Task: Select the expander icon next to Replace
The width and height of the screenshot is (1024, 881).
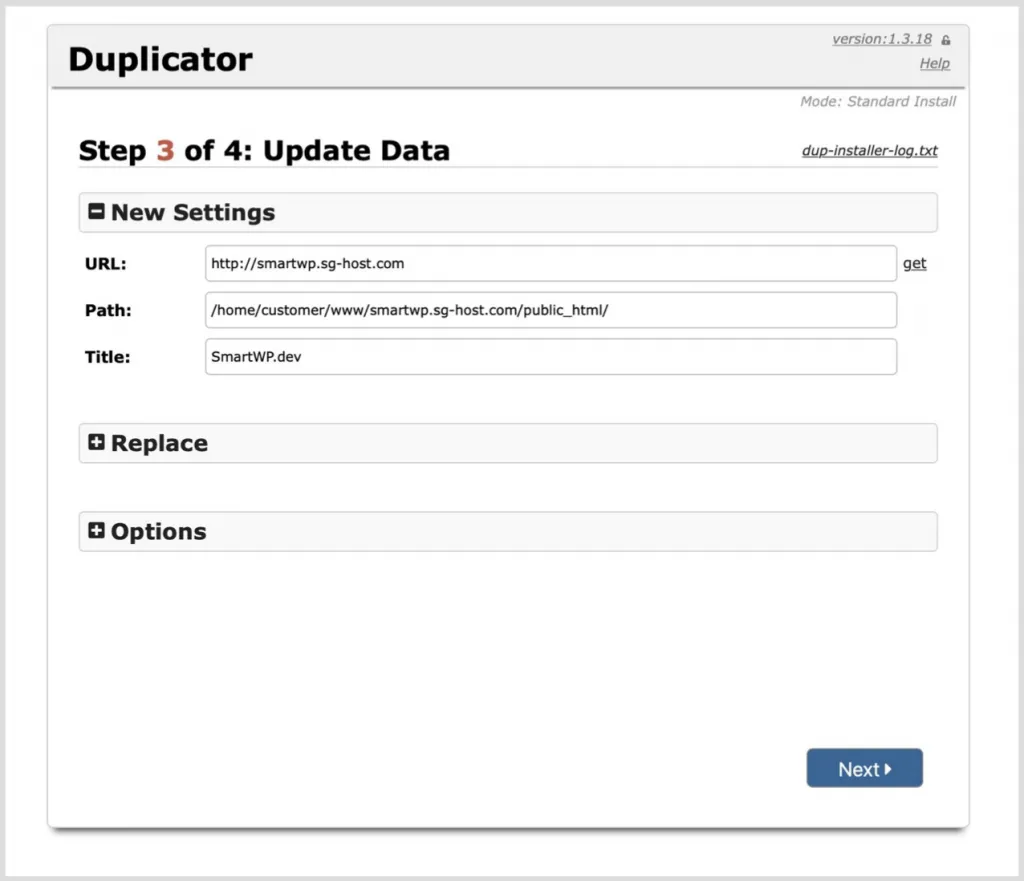Action: point(97,442)
